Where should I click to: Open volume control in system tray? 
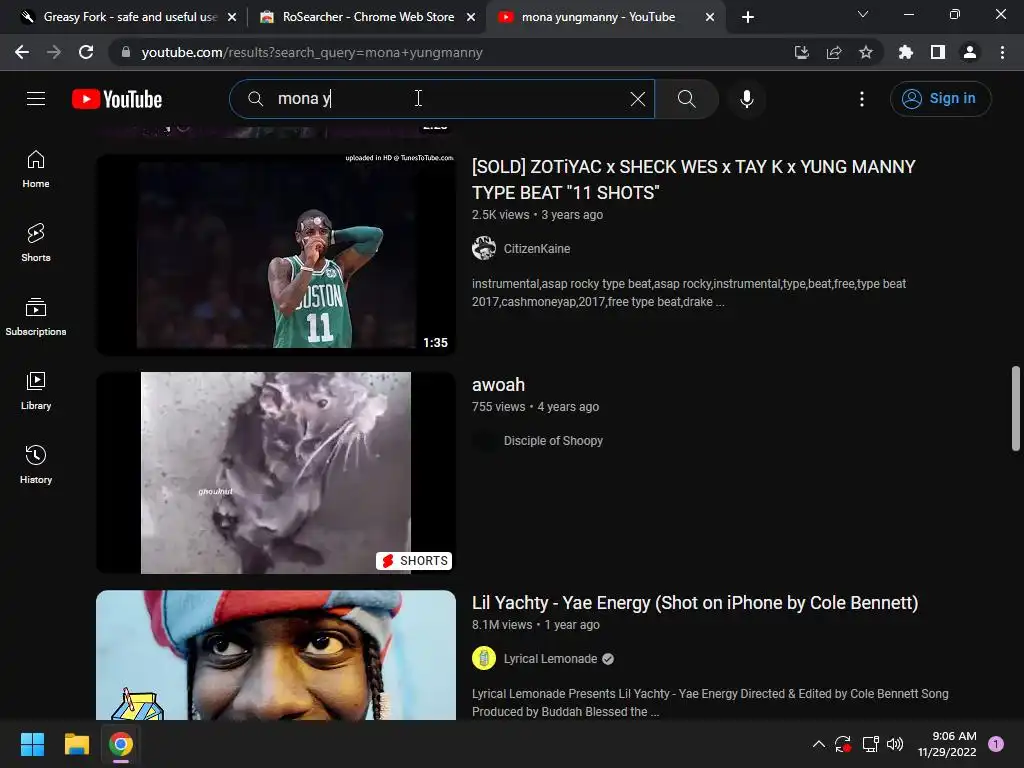[x=895, y=744]
